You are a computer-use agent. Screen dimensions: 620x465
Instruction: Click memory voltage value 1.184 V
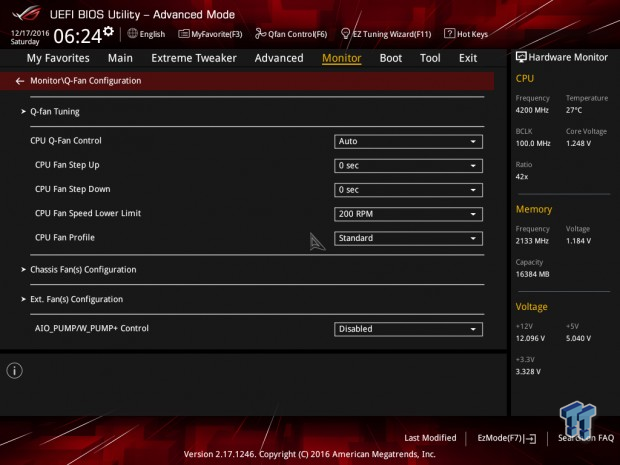[x=578, y=241]
